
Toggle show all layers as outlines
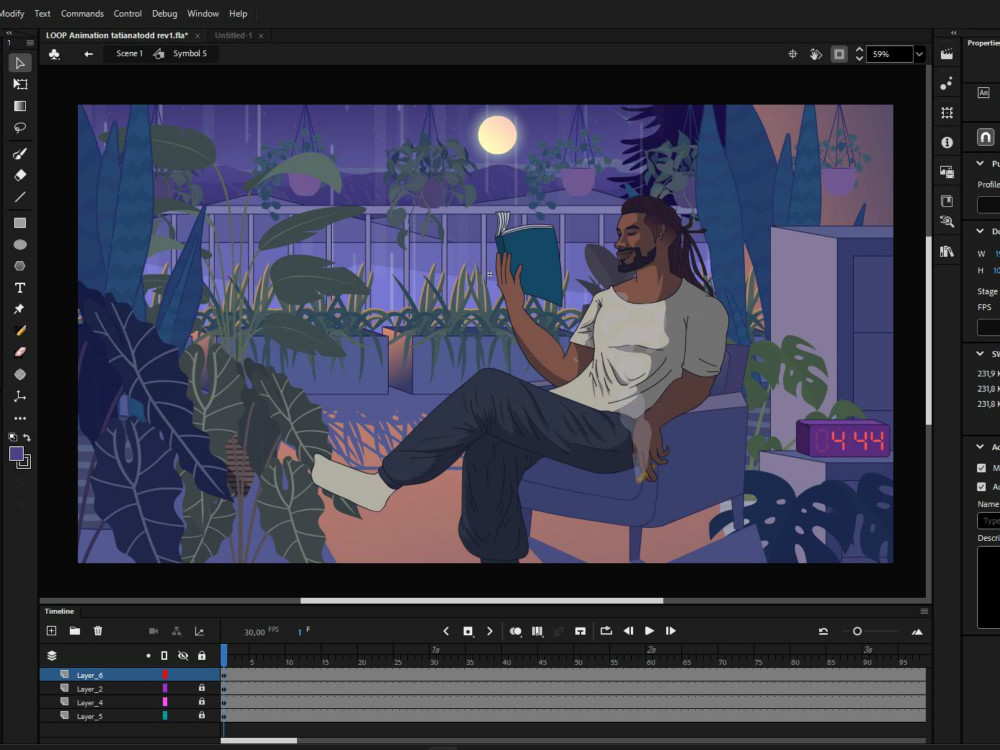click(165, 656)
